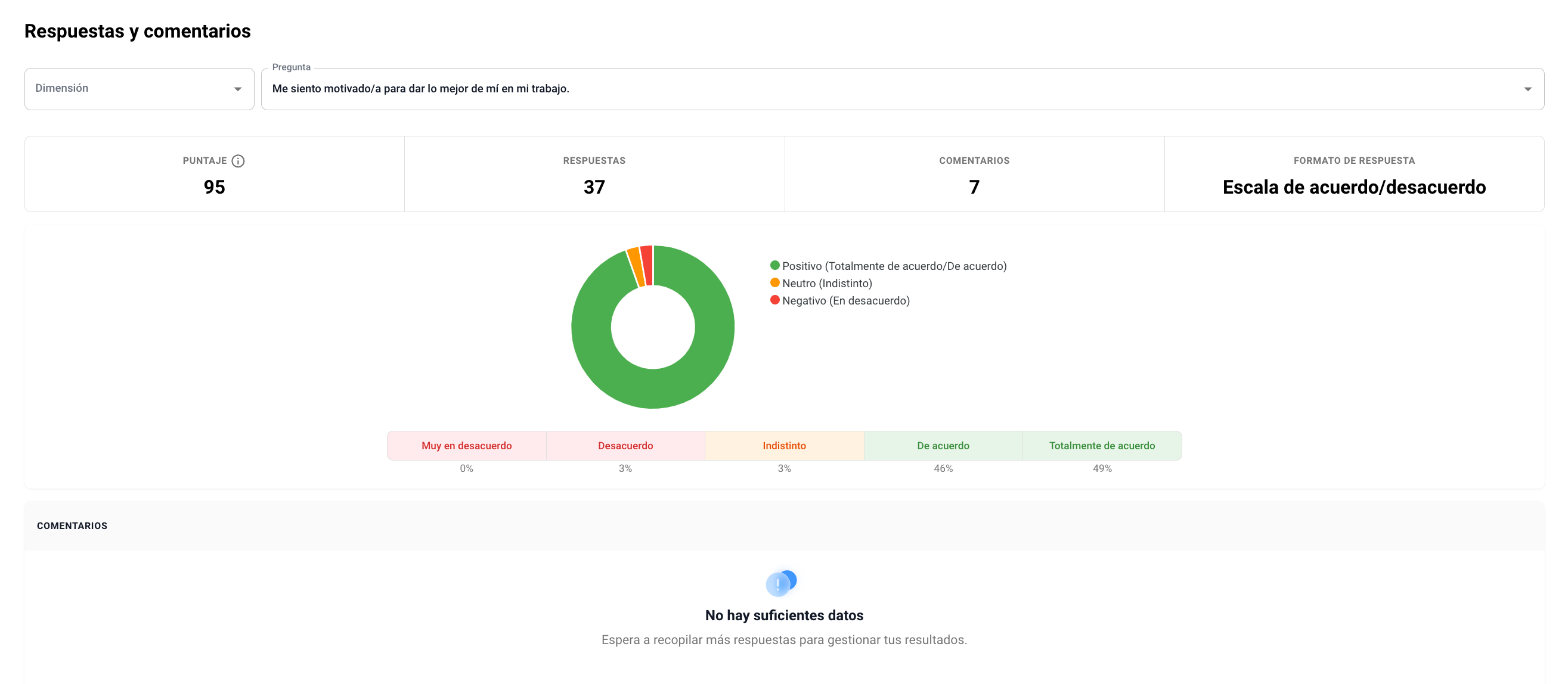Click the Comentarios section header
This screenshot has width=1568, height=684.
[72, 526]
